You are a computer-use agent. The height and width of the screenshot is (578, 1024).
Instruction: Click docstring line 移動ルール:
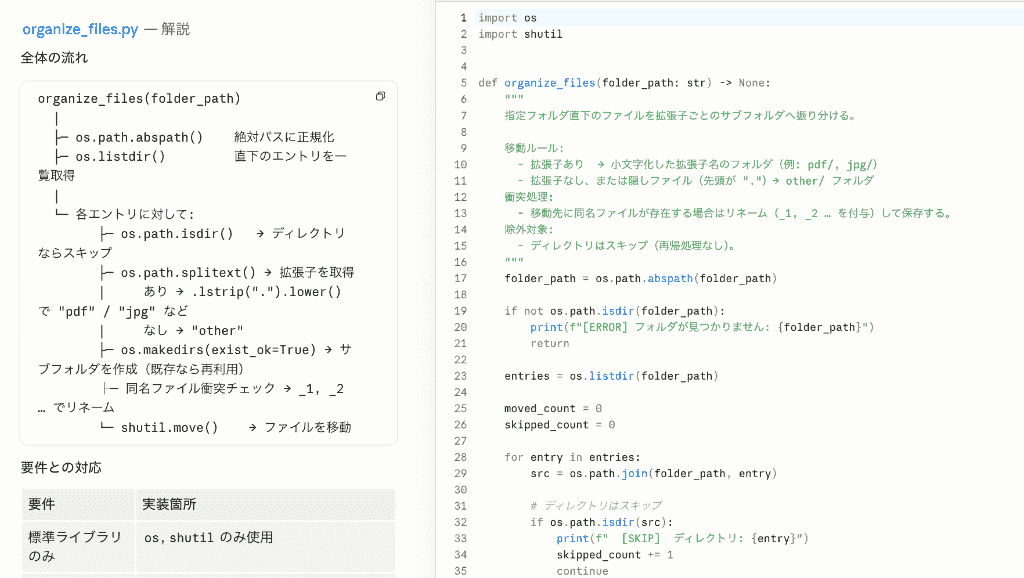click(x=534, y=148)
